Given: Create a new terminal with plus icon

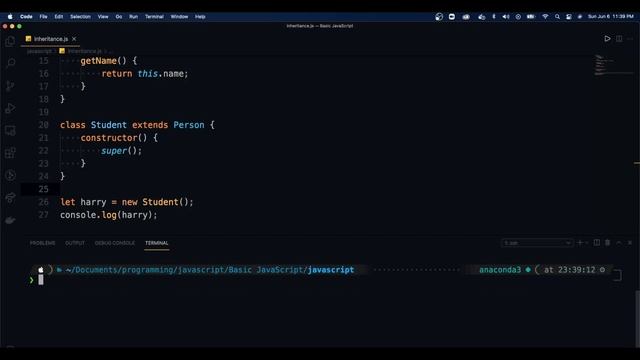Looking at the screenshot, I should (580, 242).
